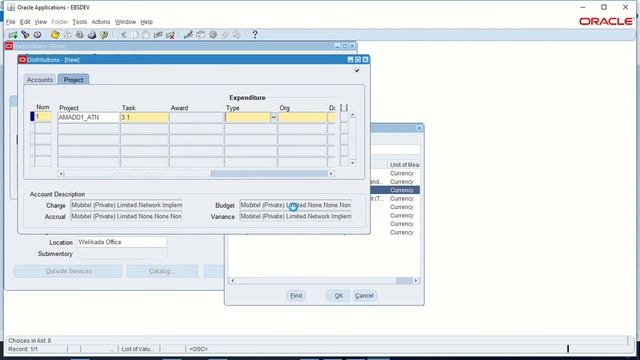
Task: Open the Help menu
Action: coord(147,22)
